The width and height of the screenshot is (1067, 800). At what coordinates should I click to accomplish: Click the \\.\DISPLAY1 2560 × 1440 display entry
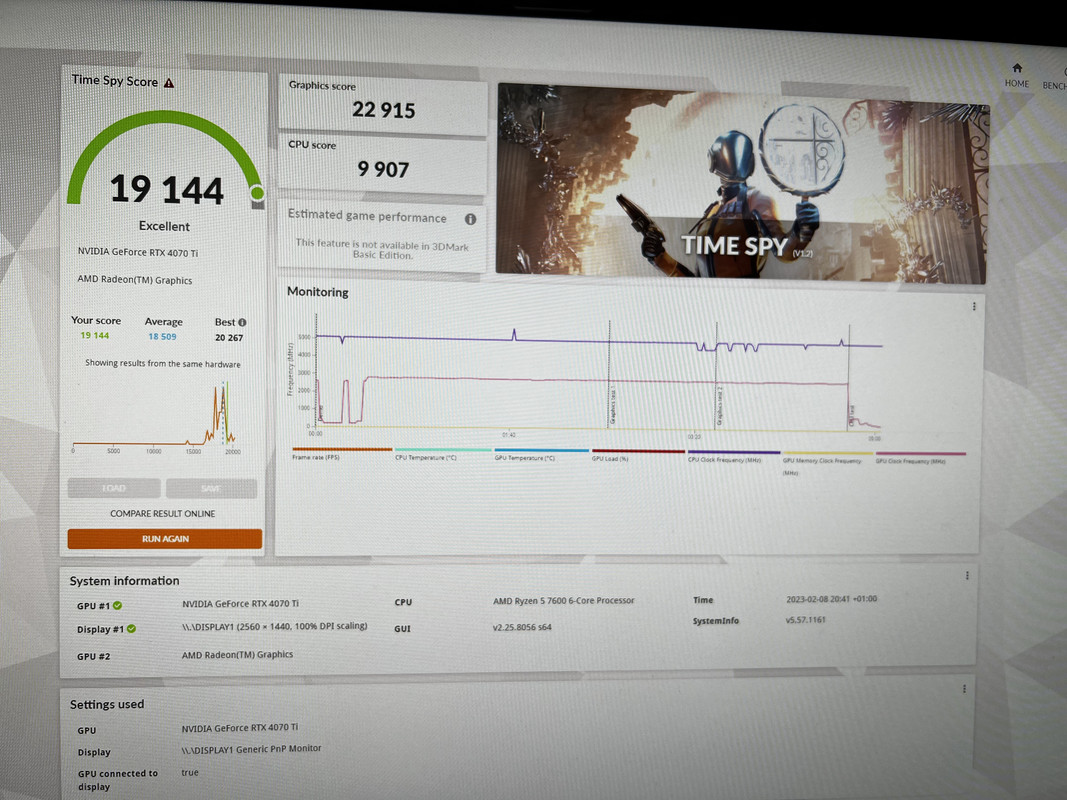click(274, 627)
